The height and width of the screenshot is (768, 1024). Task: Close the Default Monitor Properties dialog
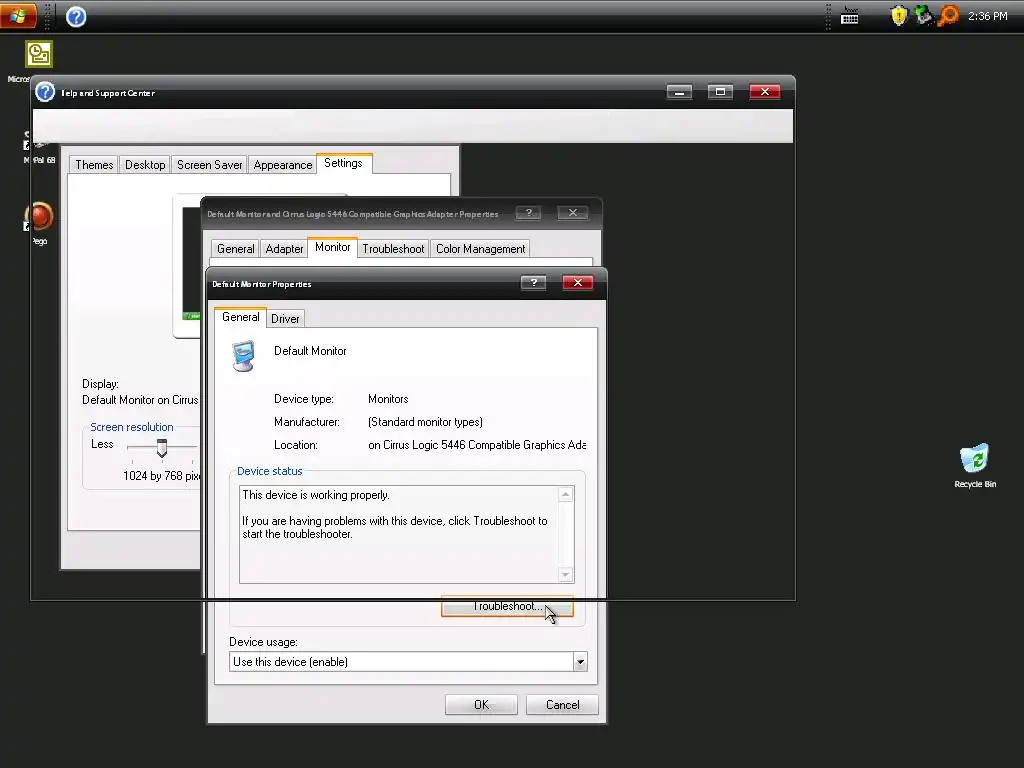click(577, 282)
